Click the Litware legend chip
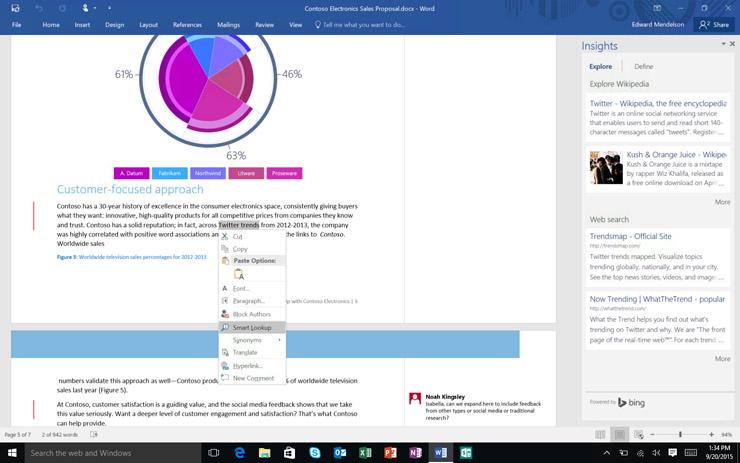Screen dimensions: 740x463 click(246, 173)
